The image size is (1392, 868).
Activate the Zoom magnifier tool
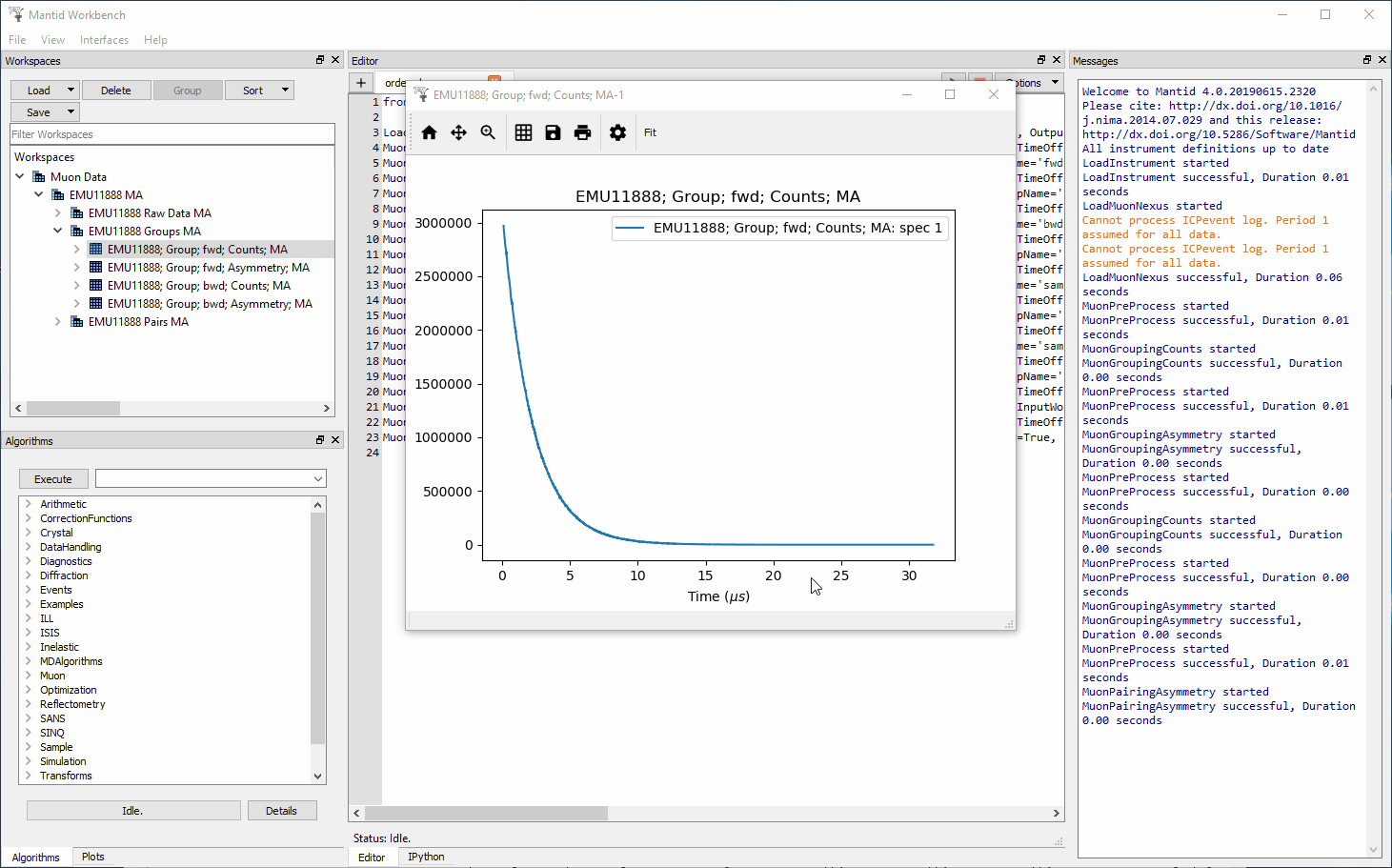pos(488,132)
